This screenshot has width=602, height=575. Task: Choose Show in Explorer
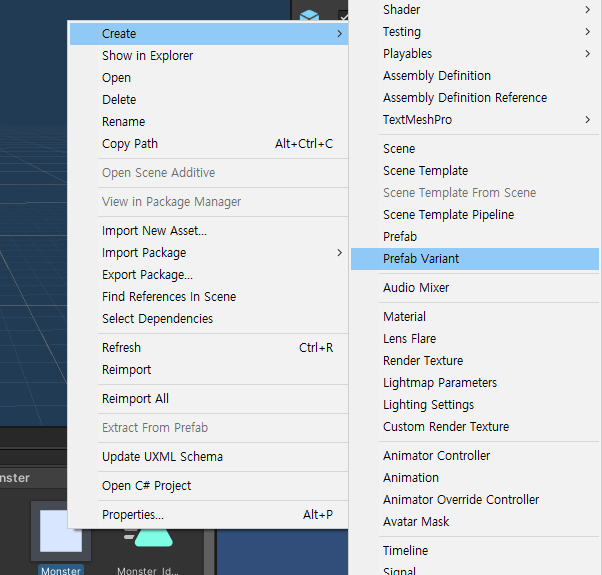click(x=208, y=56)
